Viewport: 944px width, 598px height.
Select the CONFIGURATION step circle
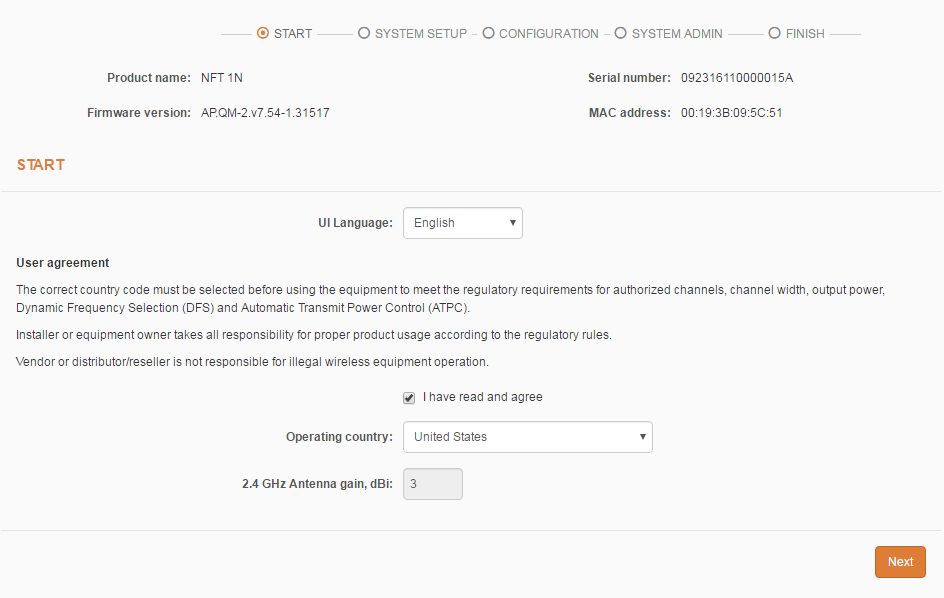[488, 33]
